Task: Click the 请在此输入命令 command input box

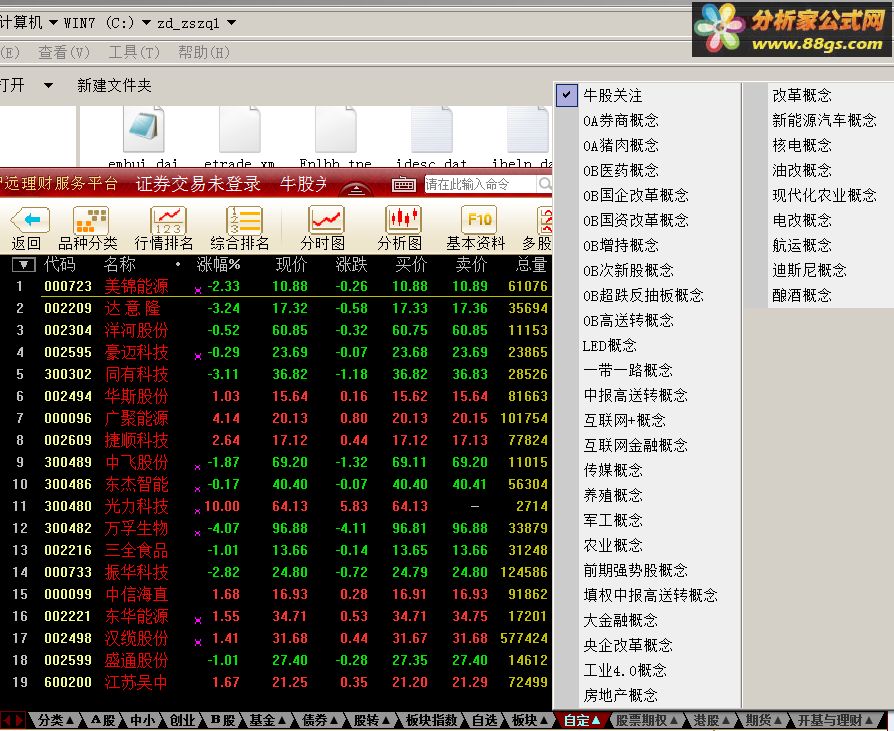Action: coord(479,184)
